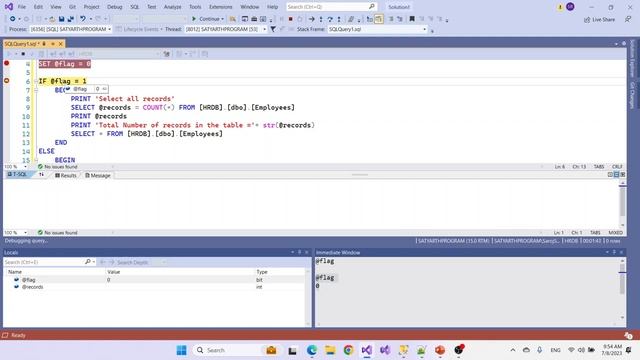Open Live Share
The height and width of the screenshot is (360, 640).
(x=599, y=20)
